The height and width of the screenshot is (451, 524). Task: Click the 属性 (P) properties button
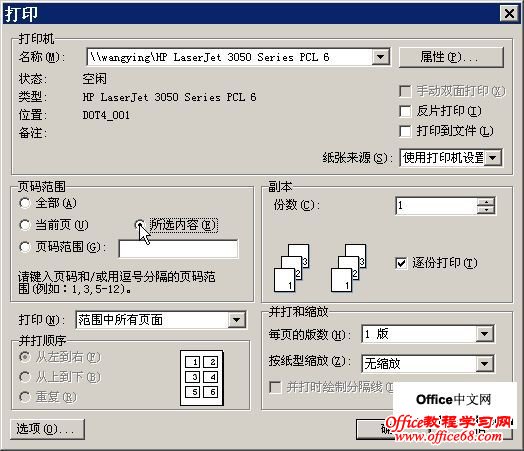point(451,57)
